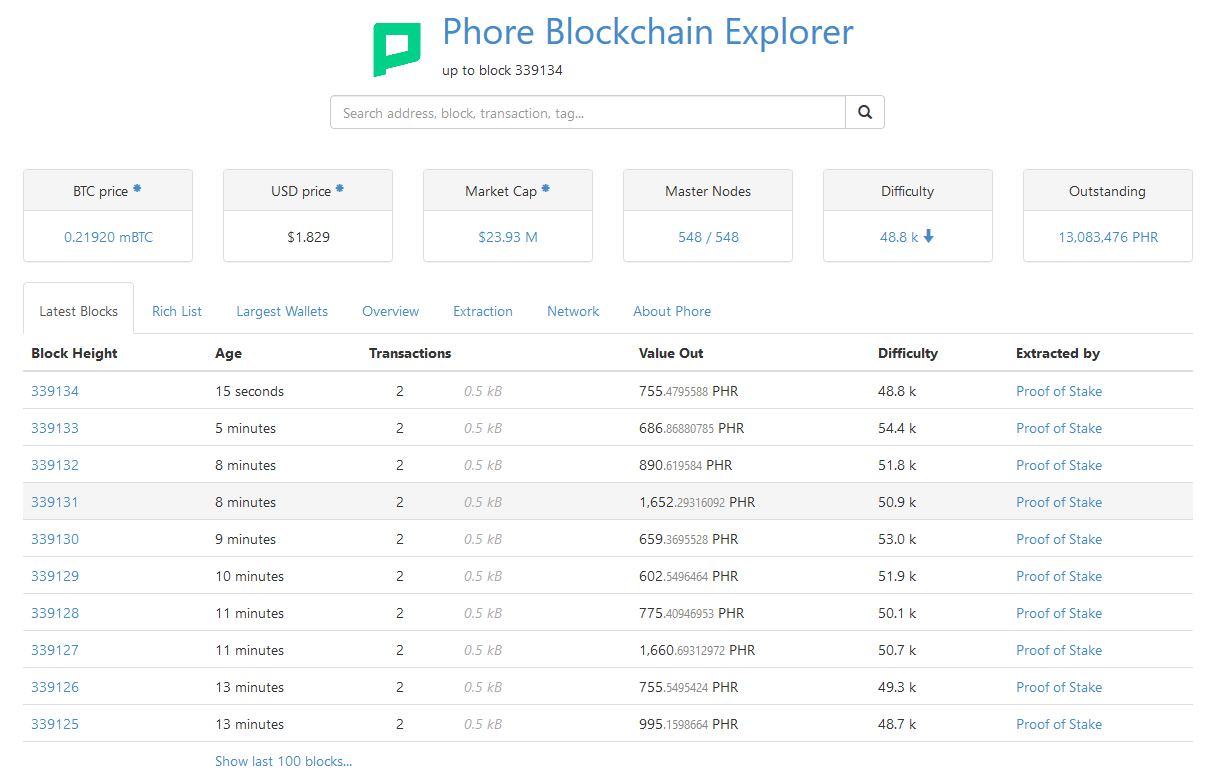Click the 548 / 548 Master Nodes value
The height and width of the screenshot is (773, 1229).
tap(708, 237)
